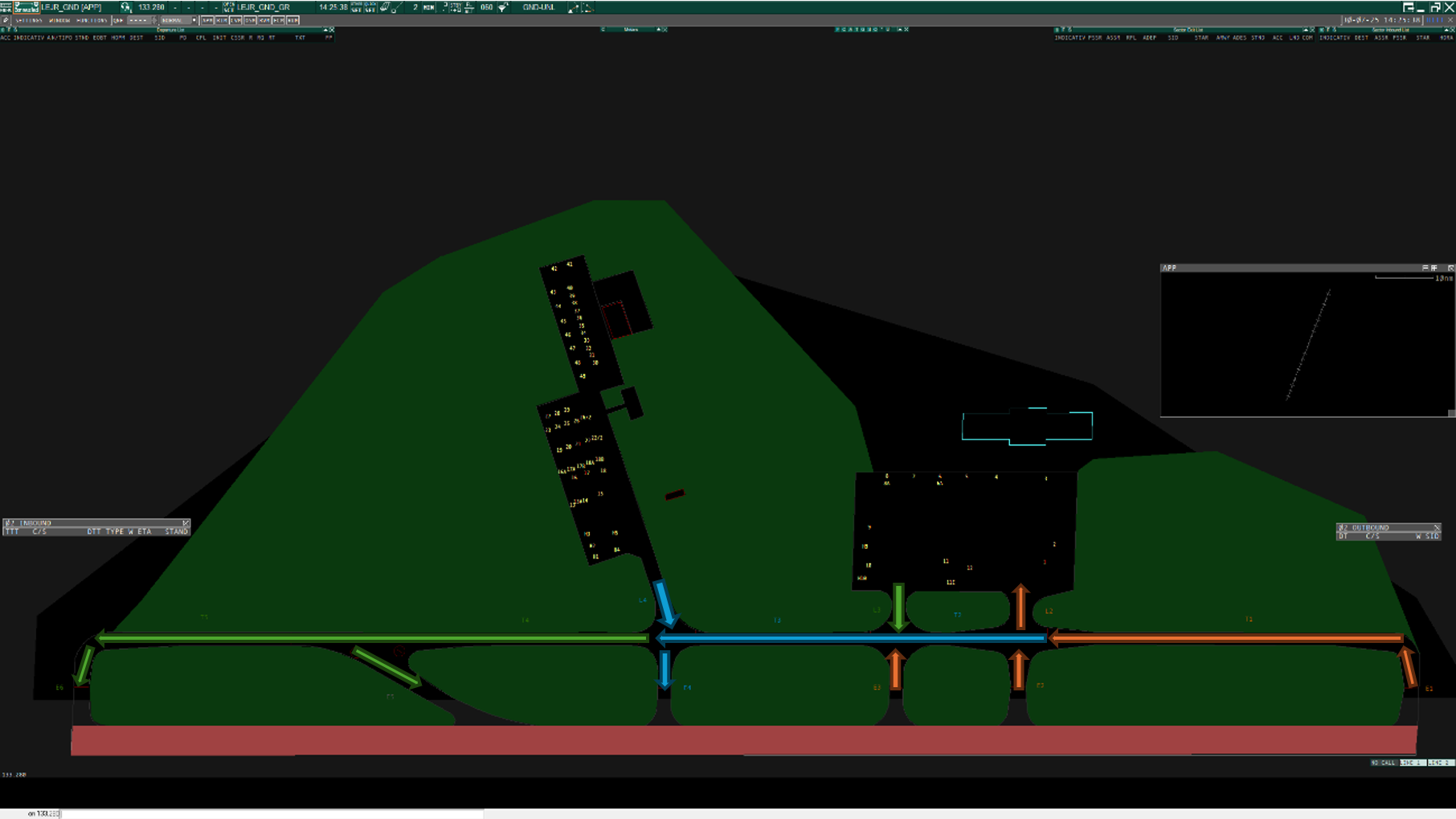The image size is (1456, 819).
Task: Click the dashes field stepper arrows
Action: pos(154,20)
